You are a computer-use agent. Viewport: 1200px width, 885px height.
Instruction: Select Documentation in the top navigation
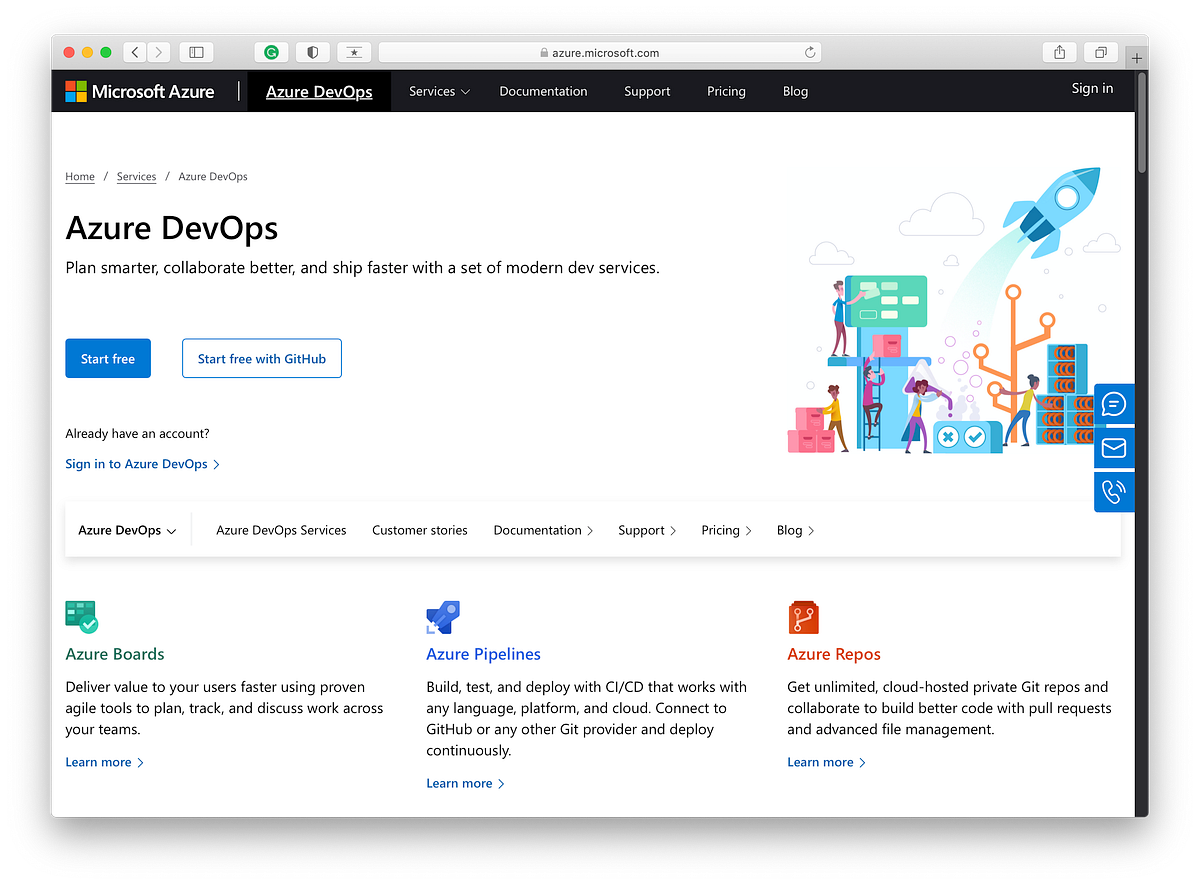[x=543, y=91]
